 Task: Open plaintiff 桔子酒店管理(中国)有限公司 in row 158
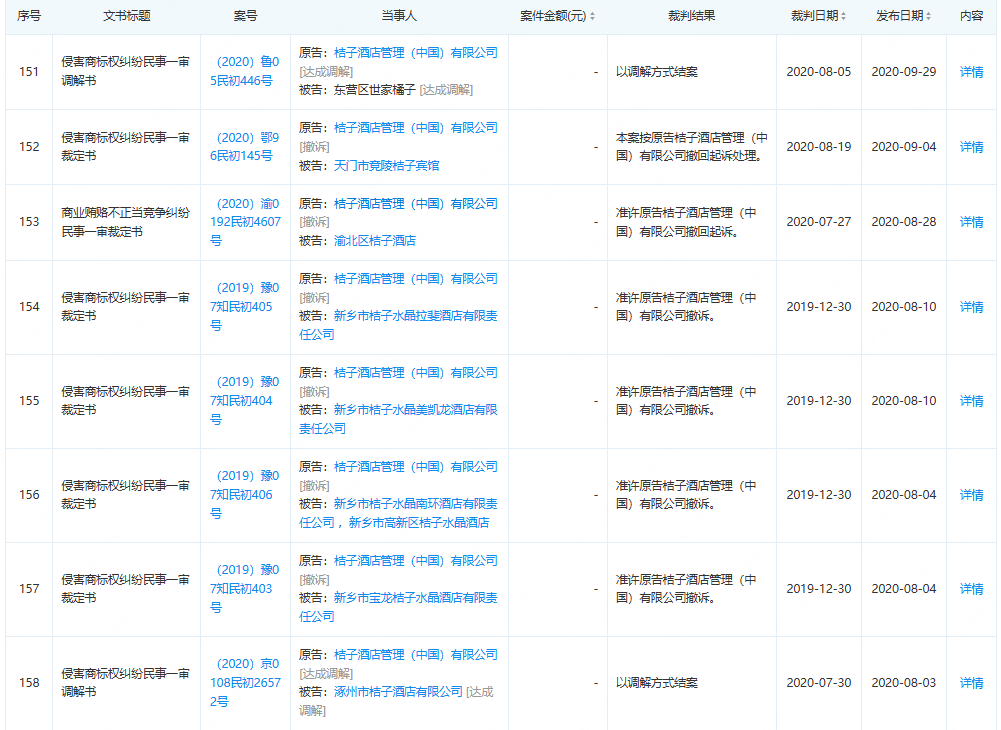(x=416, y=655)
